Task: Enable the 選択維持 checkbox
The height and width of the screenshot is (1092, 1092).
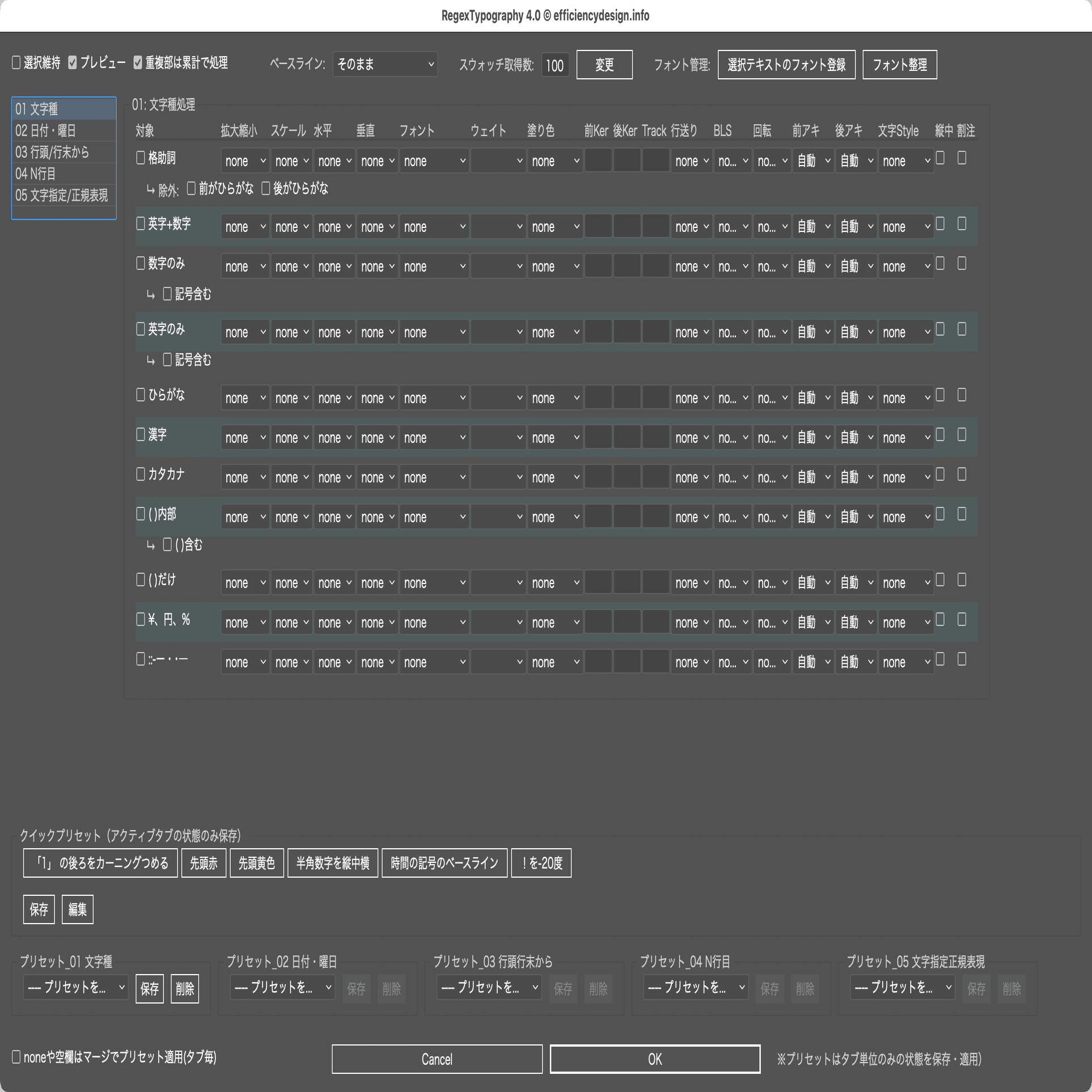Action: tap(15, 64)
